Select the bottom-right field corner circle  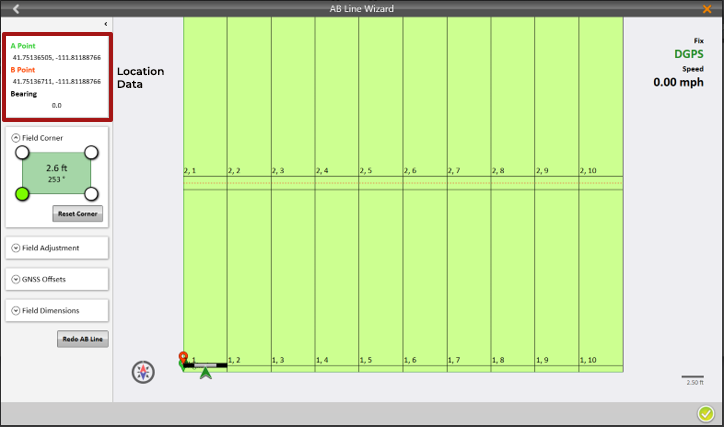click(91, 193)
